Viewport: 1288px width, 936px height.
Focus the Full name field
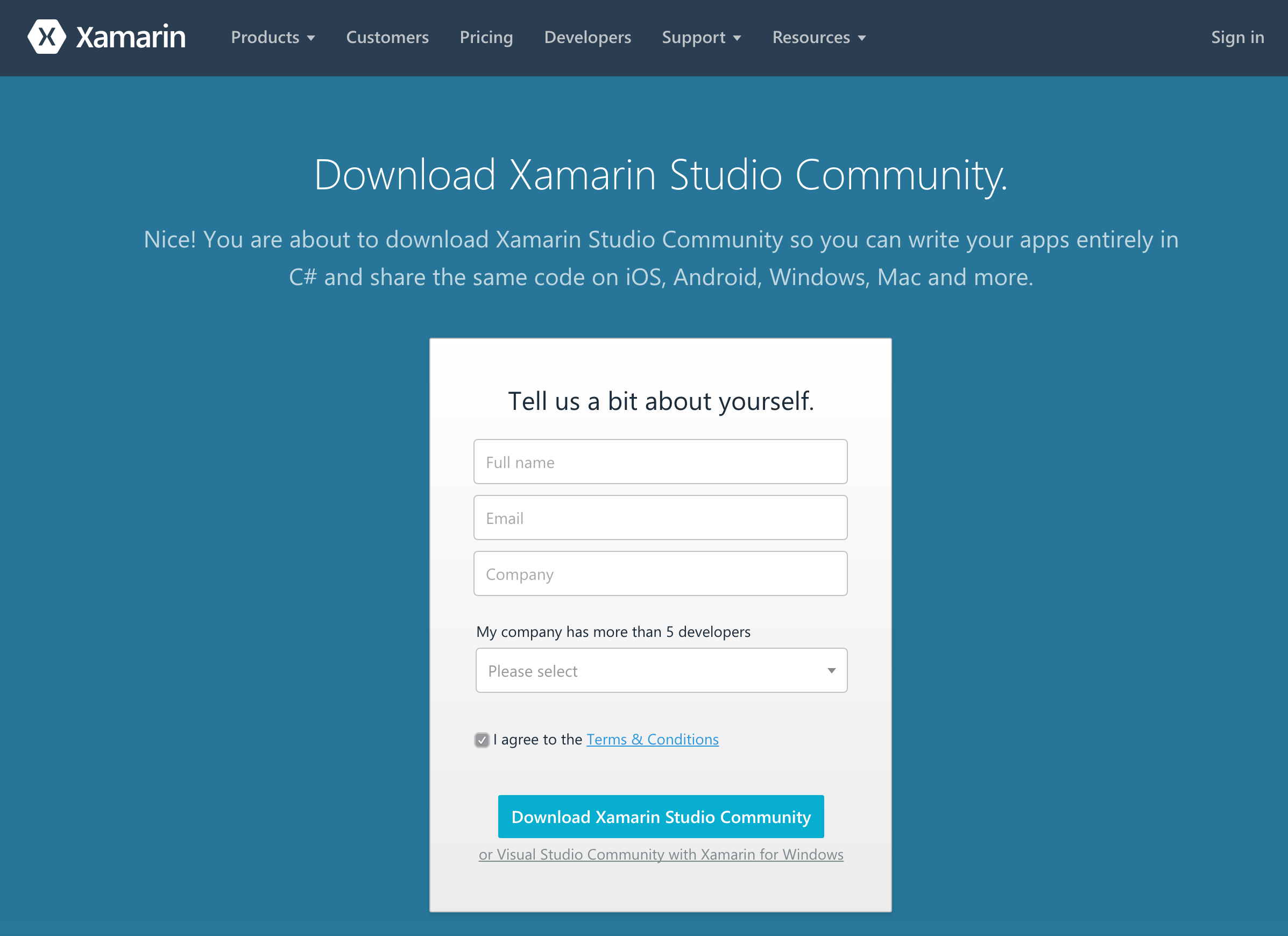click(660, 462)
